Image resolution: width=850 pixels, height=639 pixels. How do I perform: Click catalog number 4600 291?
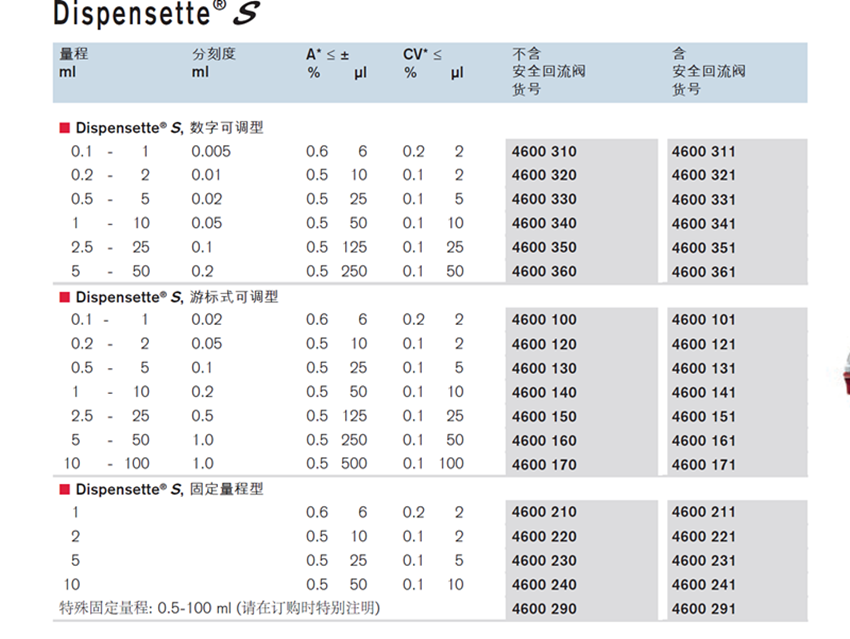tap(704, 609)
